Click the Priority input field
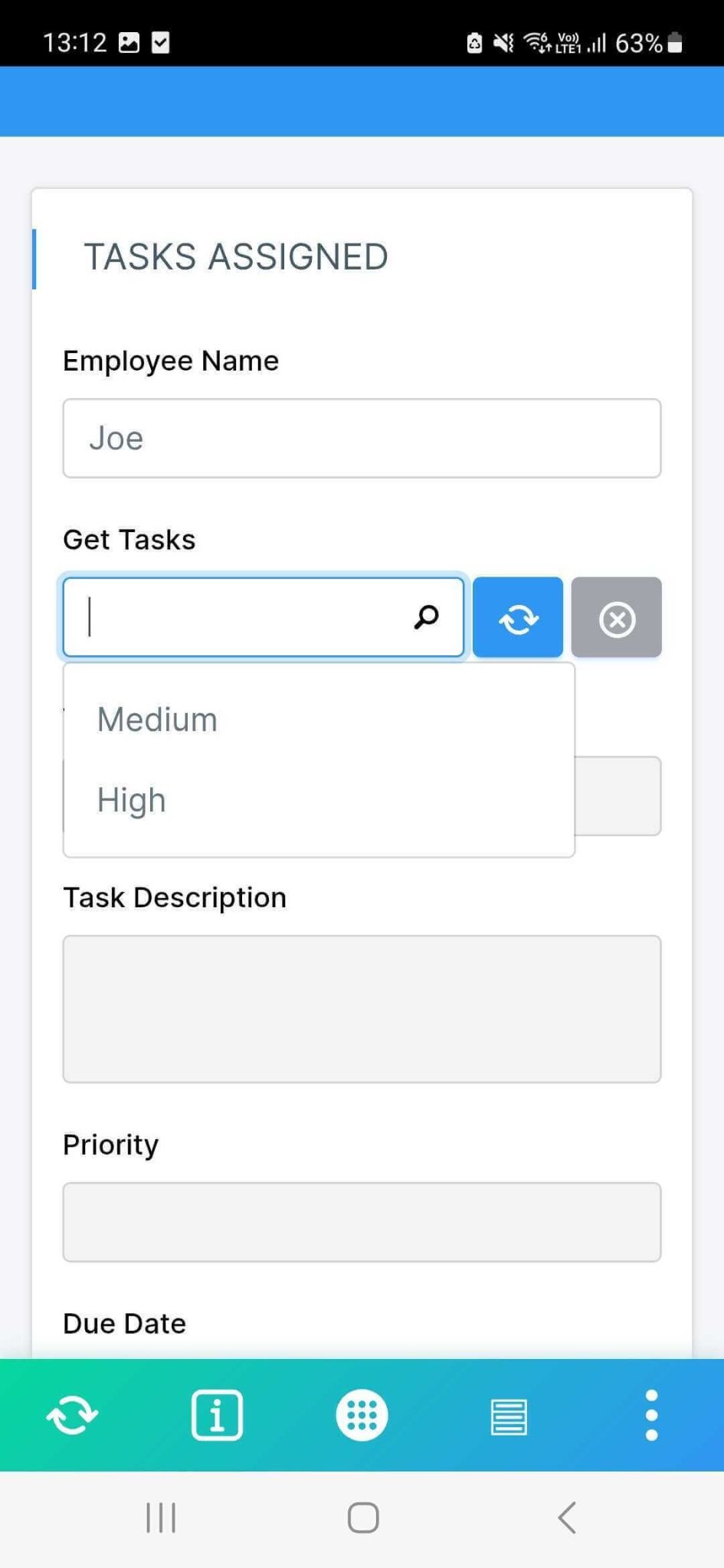Image resolution: width=724 pixels, height=1568 pixels. click(x=361, y=1222)
